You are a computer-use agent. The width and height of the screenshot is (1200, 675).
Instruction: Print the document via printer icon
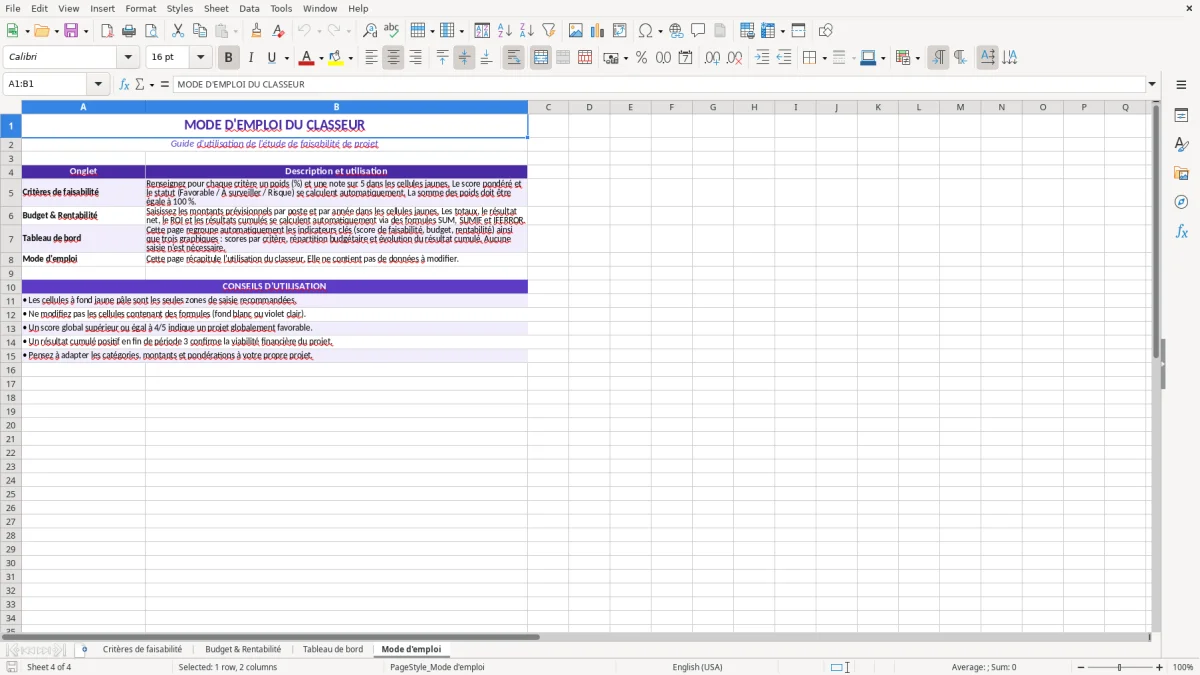(x=129, y=31)
